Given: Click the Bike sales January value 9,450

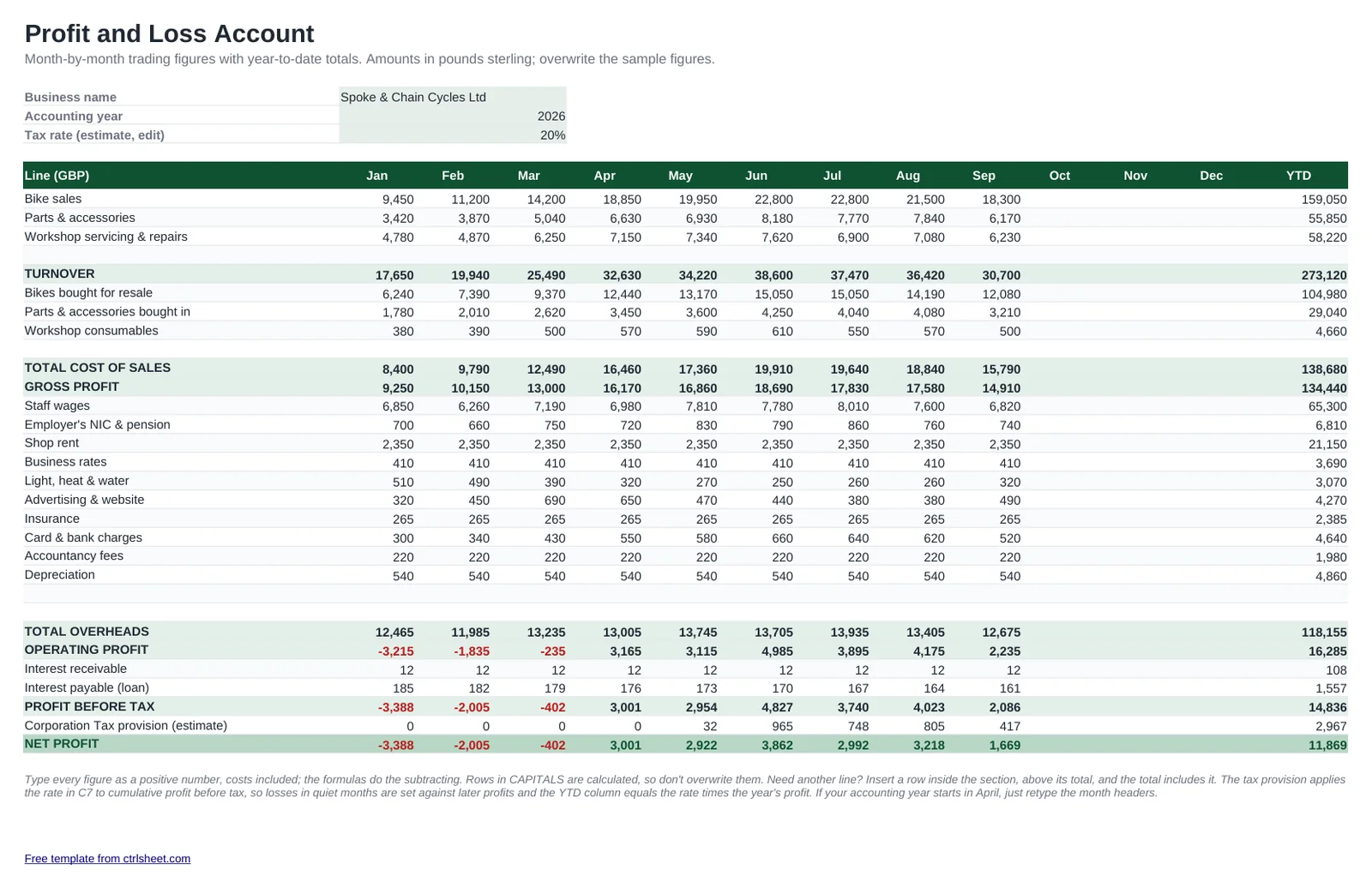Looking at the screenshot, I should pyautogui.click(x=398, y=200).
